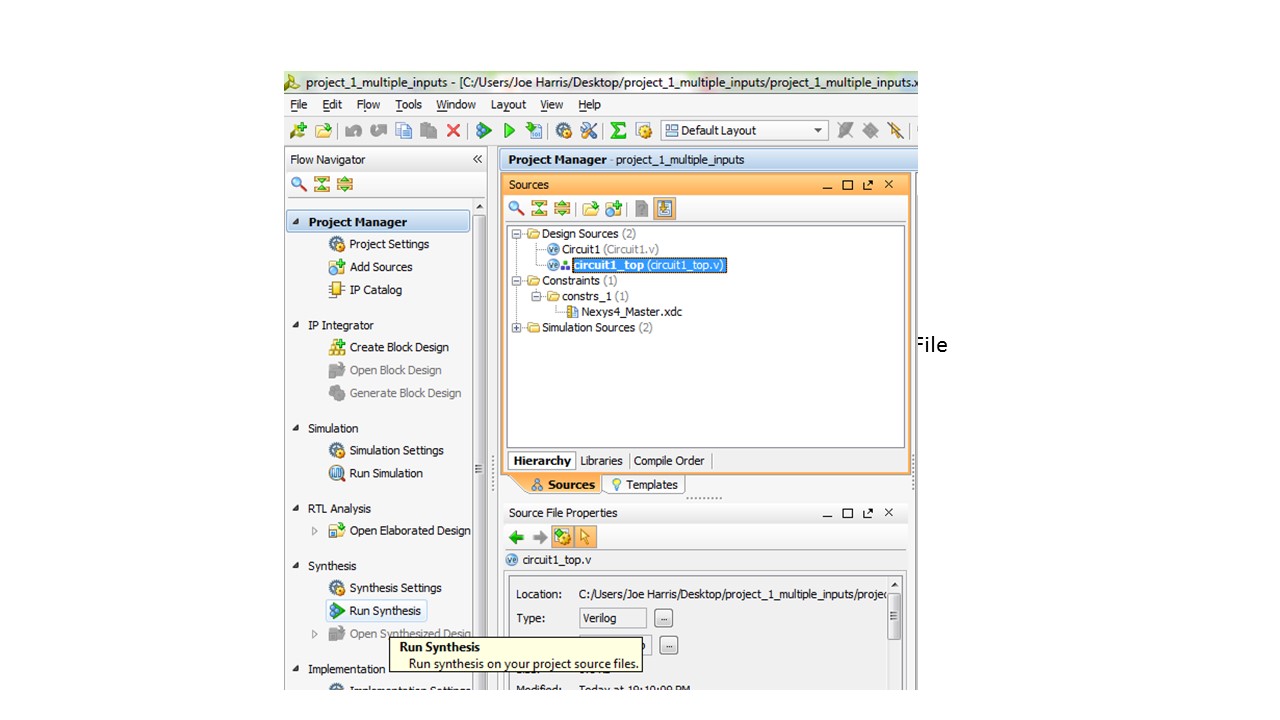Image resolution: width=1280 pixels, height=720 pixels.
Task: Select the Hierarchy tab
Action: 542,461
